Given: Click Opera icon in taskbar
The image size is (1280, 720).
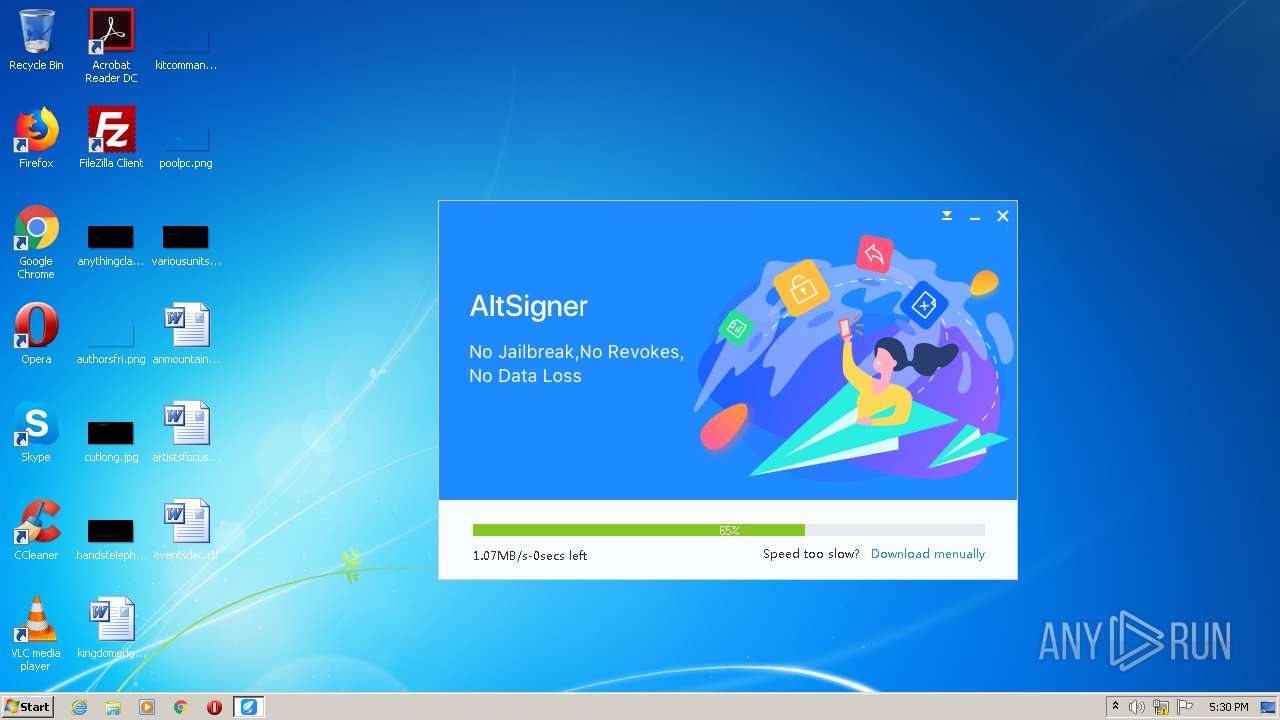Looking at the screenshot, I should pos(214,707).
